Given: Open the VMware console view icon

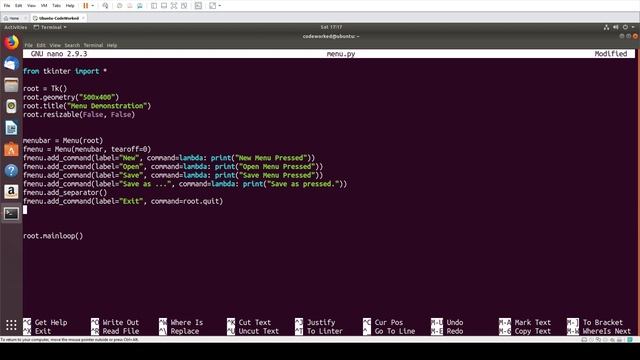Looking at the screenshot, I should 198,6.
